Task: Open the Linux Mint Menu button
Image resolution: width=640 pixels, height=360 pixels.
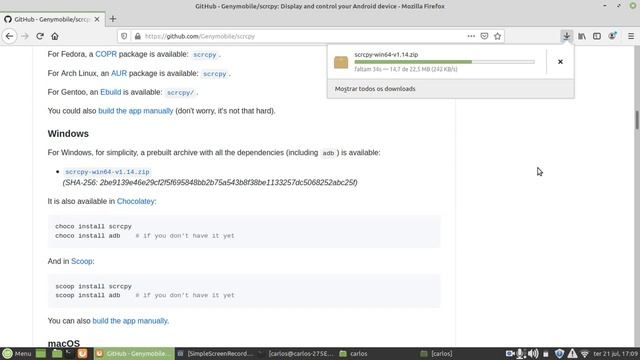Action: [17, 353]
